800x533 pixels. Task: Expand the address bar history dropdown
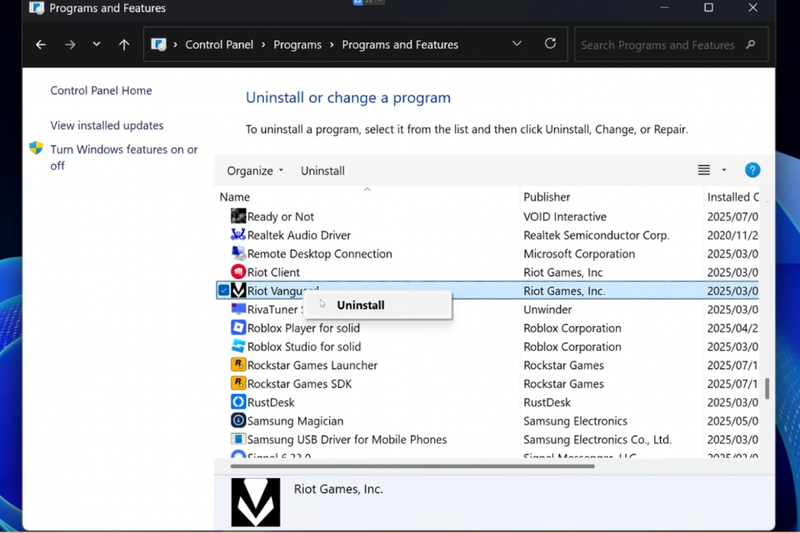[517, 44]
